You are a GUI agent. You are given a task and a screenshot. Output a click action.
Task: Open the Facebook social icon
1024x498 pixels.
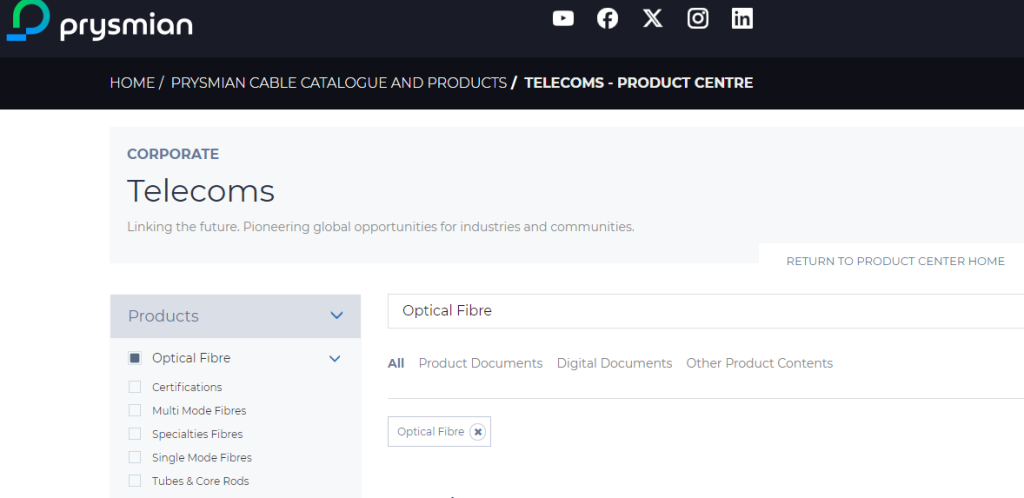coord(607,18)
